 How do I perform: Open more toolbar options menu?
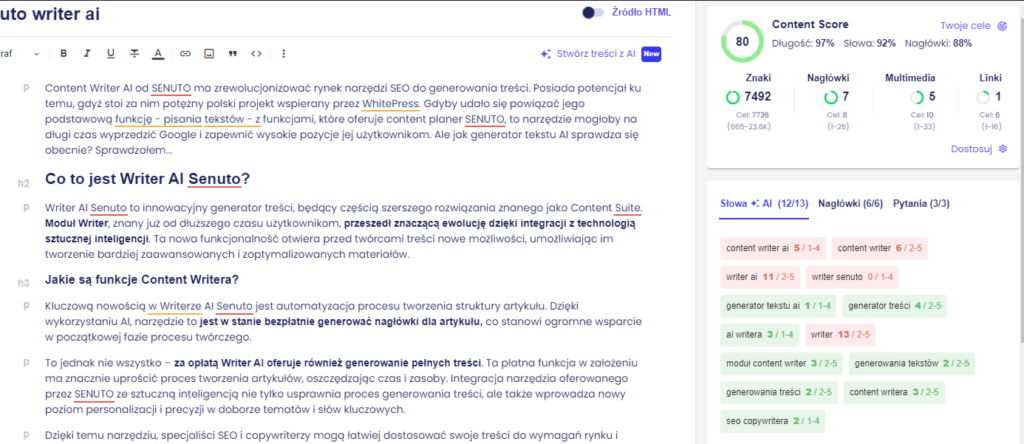pyautogui.click(x=283, y=54)
